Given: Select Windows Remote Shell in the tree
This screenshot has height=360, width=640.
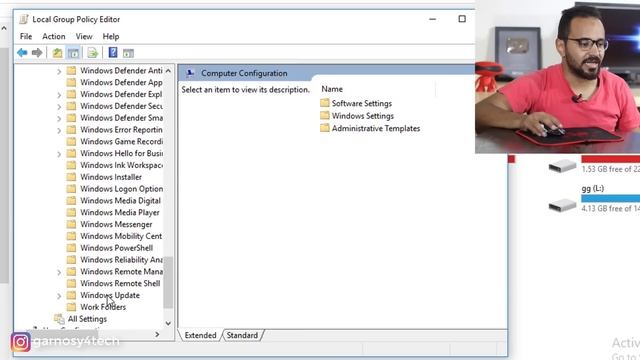Looking at the screenshot, I should coord(120,283).
